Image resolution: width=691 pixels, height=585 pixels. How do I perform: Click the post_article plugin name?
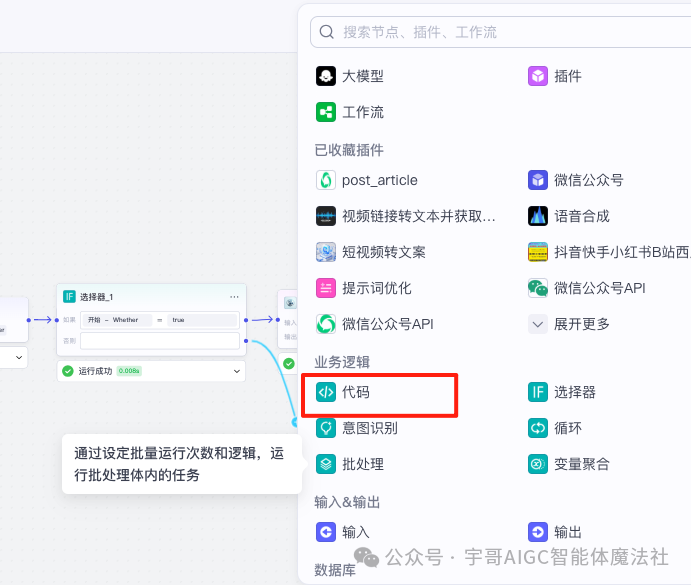click(x=379, y=180)
